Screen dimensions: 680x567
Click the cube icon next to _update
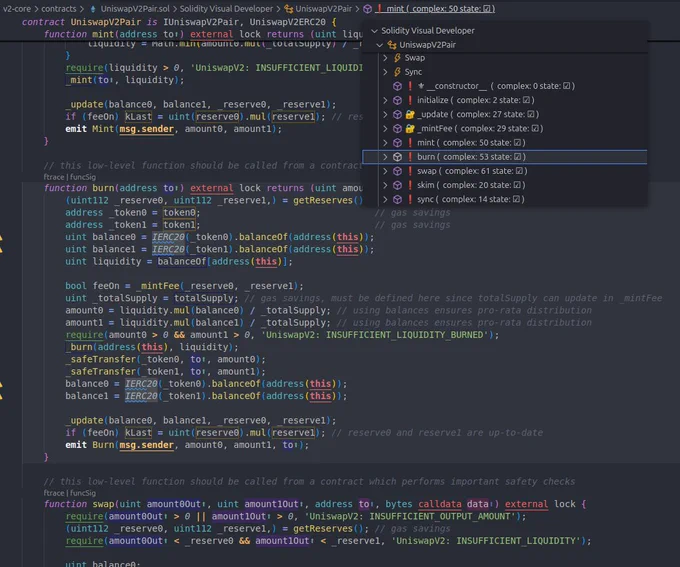tap(397, 115)
